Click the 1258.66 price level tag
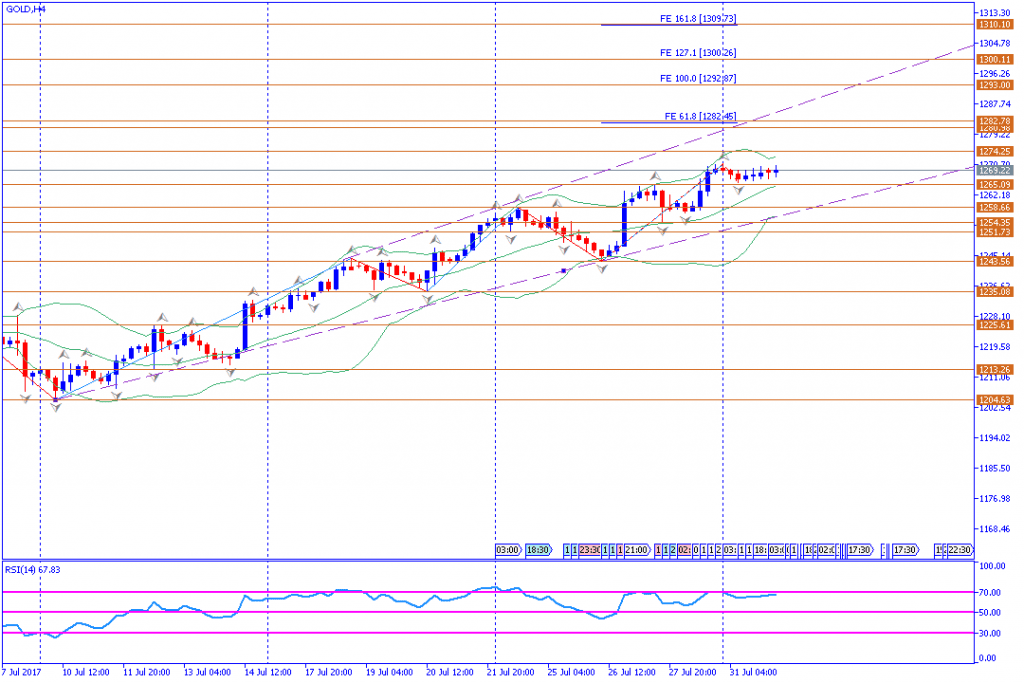The image size is (1024, 683). [x=995, y=208]
